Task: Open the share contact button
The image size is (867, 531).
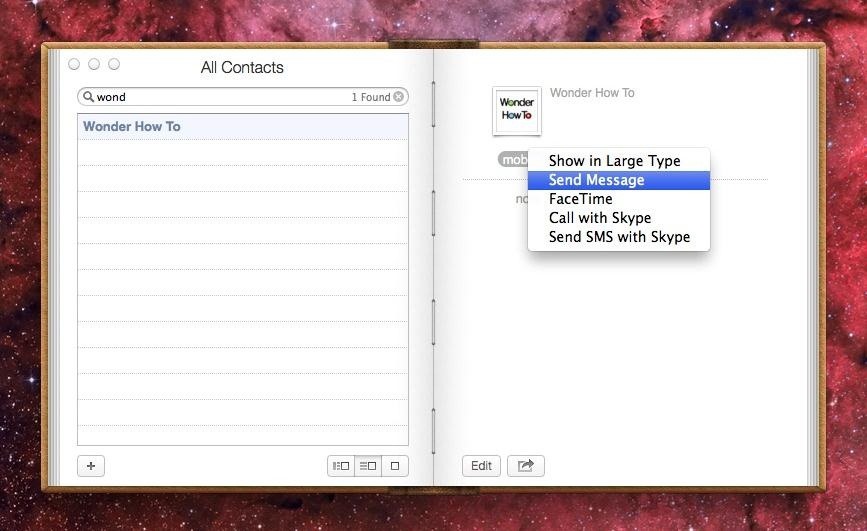Action: pyautogui.click(x=526, y=466)
